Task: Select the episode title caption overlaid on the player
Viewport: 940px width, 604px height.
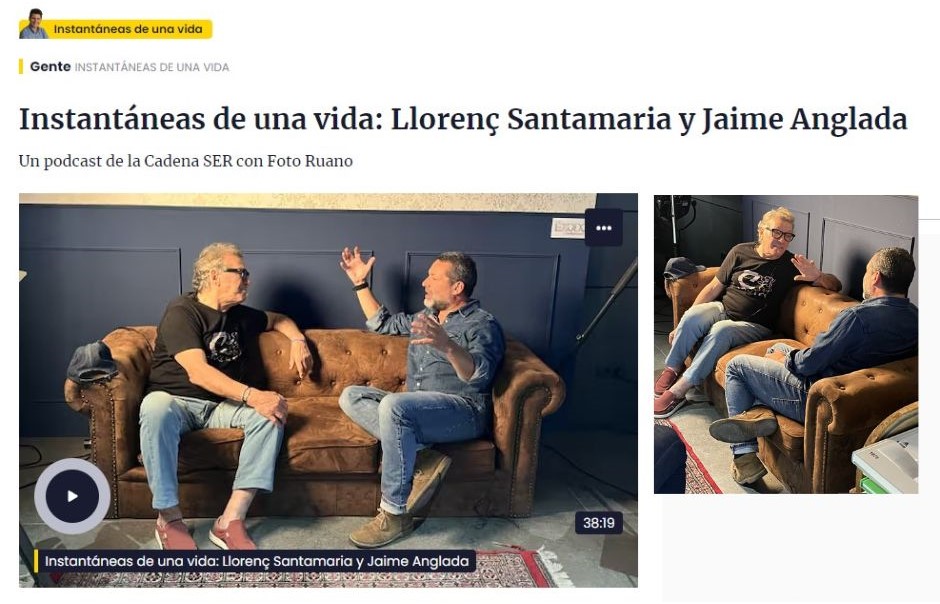Action: pos(257,561)
